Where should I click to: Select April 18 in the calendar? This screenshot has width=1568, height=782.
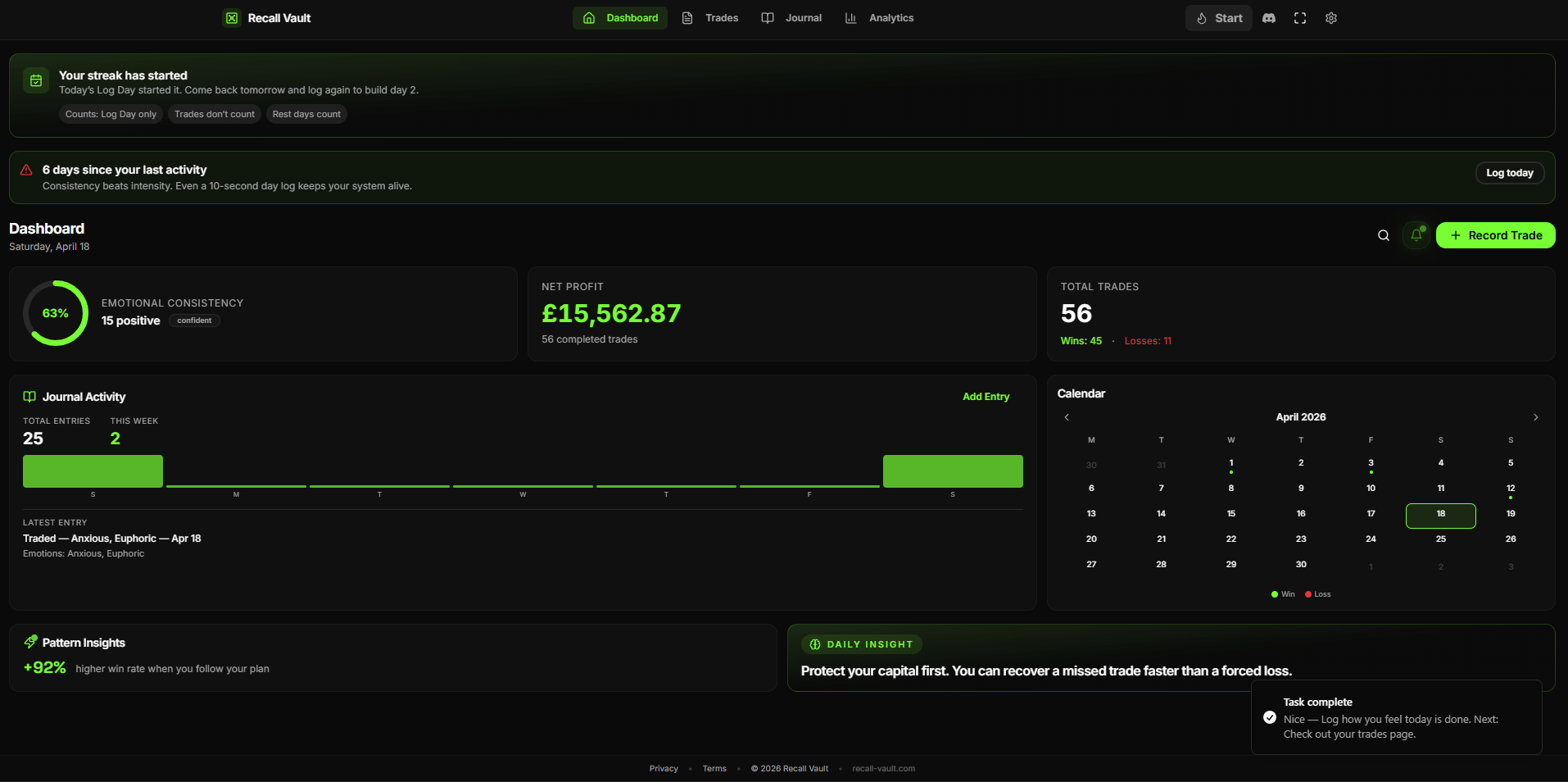pos(1441,516)
